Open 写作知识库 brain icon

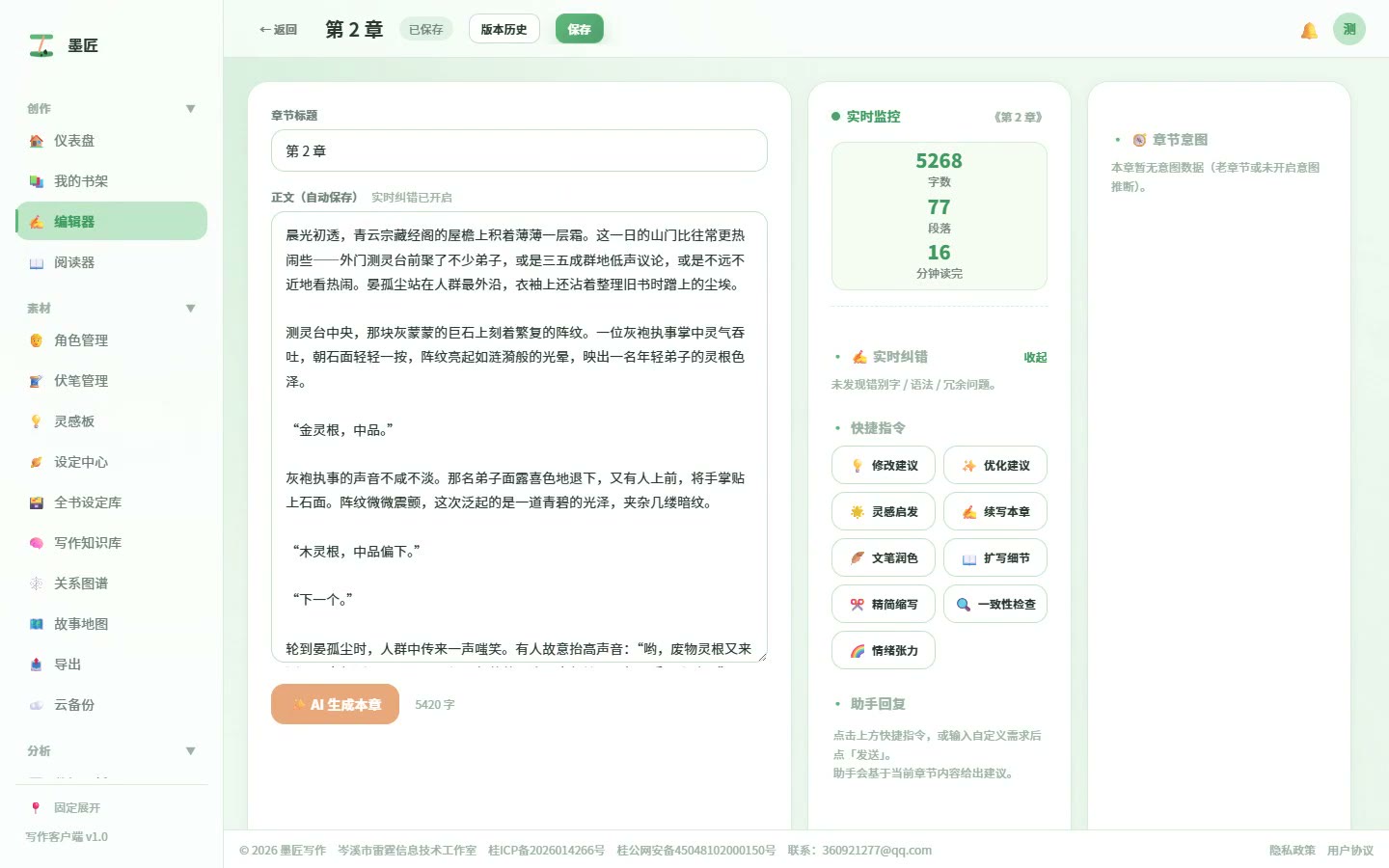click(x=36, y=543)
